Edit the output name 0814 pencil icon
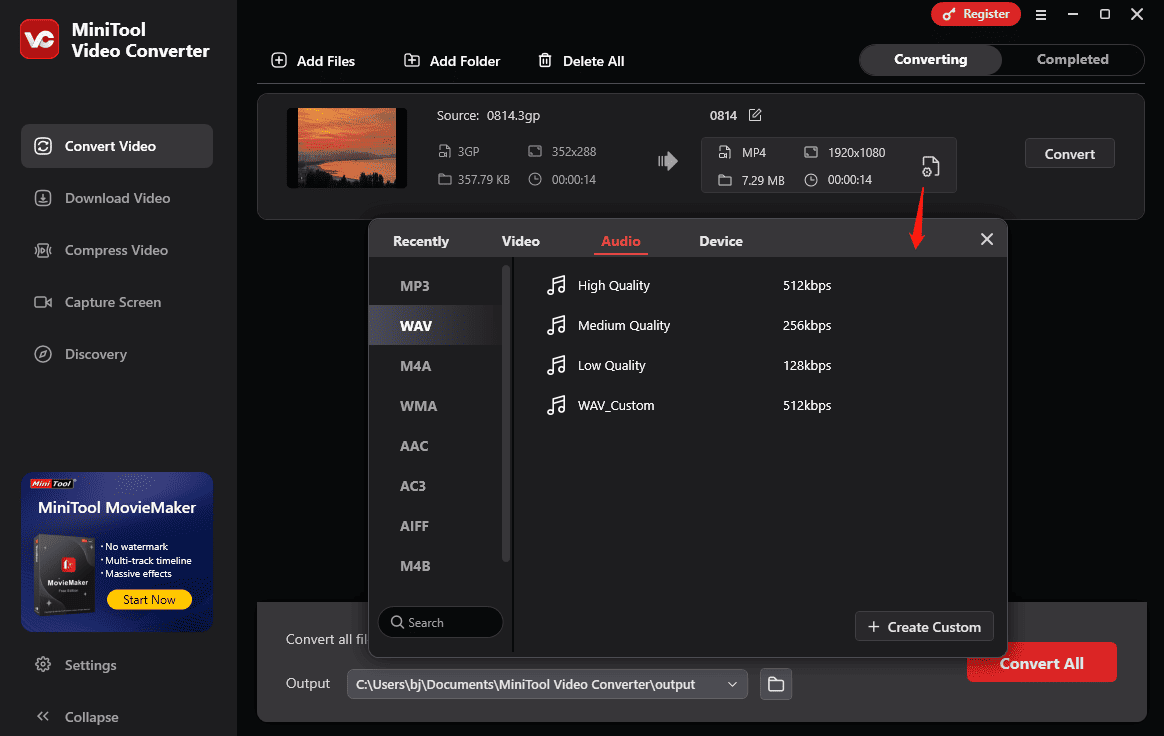 pyautogui.click(x=755, y=115)
